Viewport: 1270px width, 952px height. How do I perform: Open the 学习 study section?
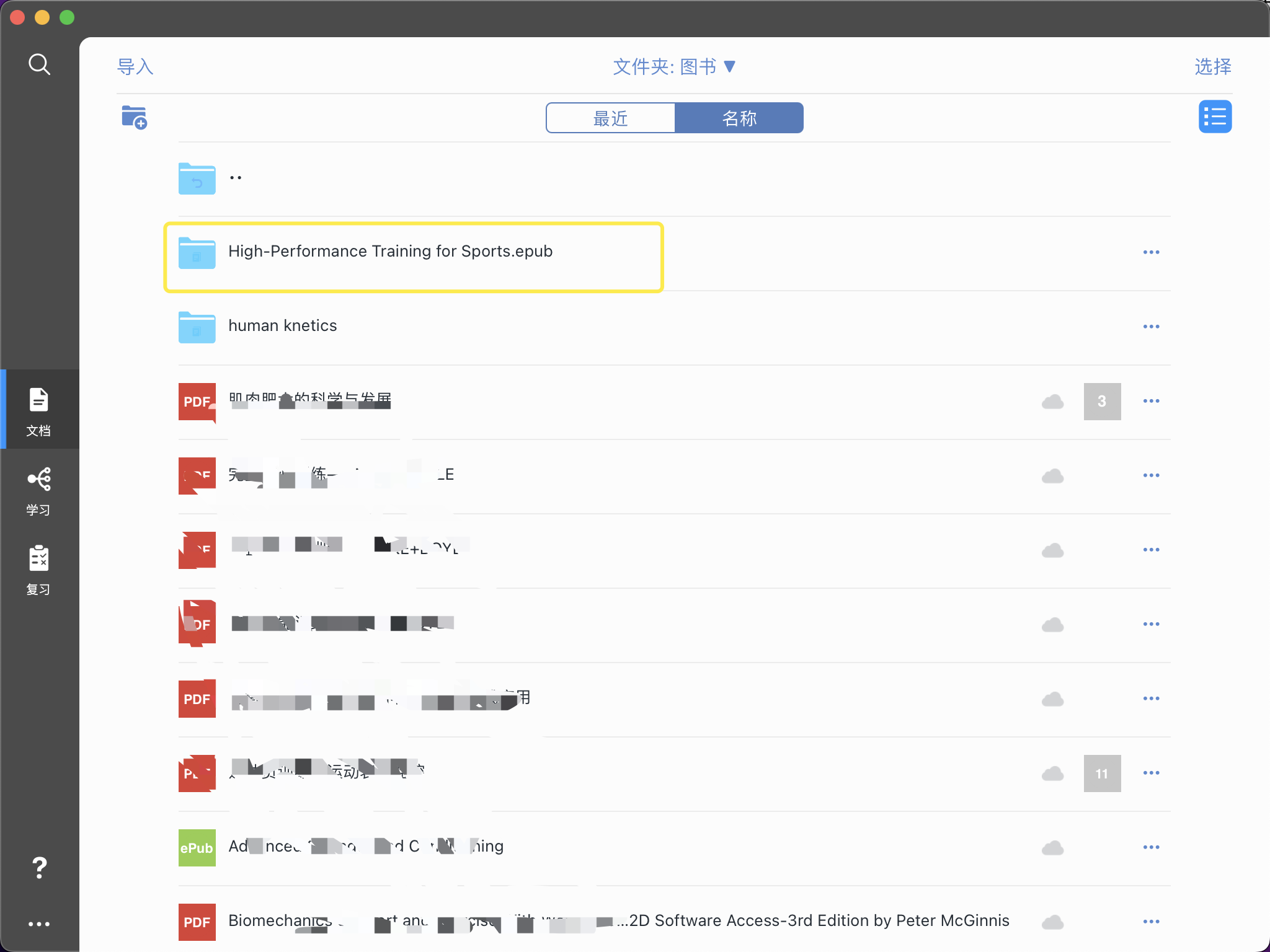38,491
